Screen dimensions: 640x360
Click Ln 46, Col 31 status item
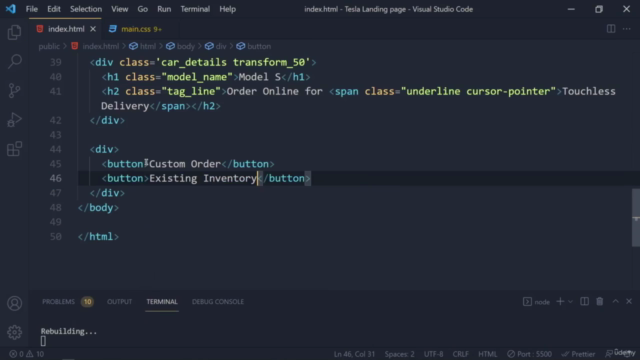point(354,354)
